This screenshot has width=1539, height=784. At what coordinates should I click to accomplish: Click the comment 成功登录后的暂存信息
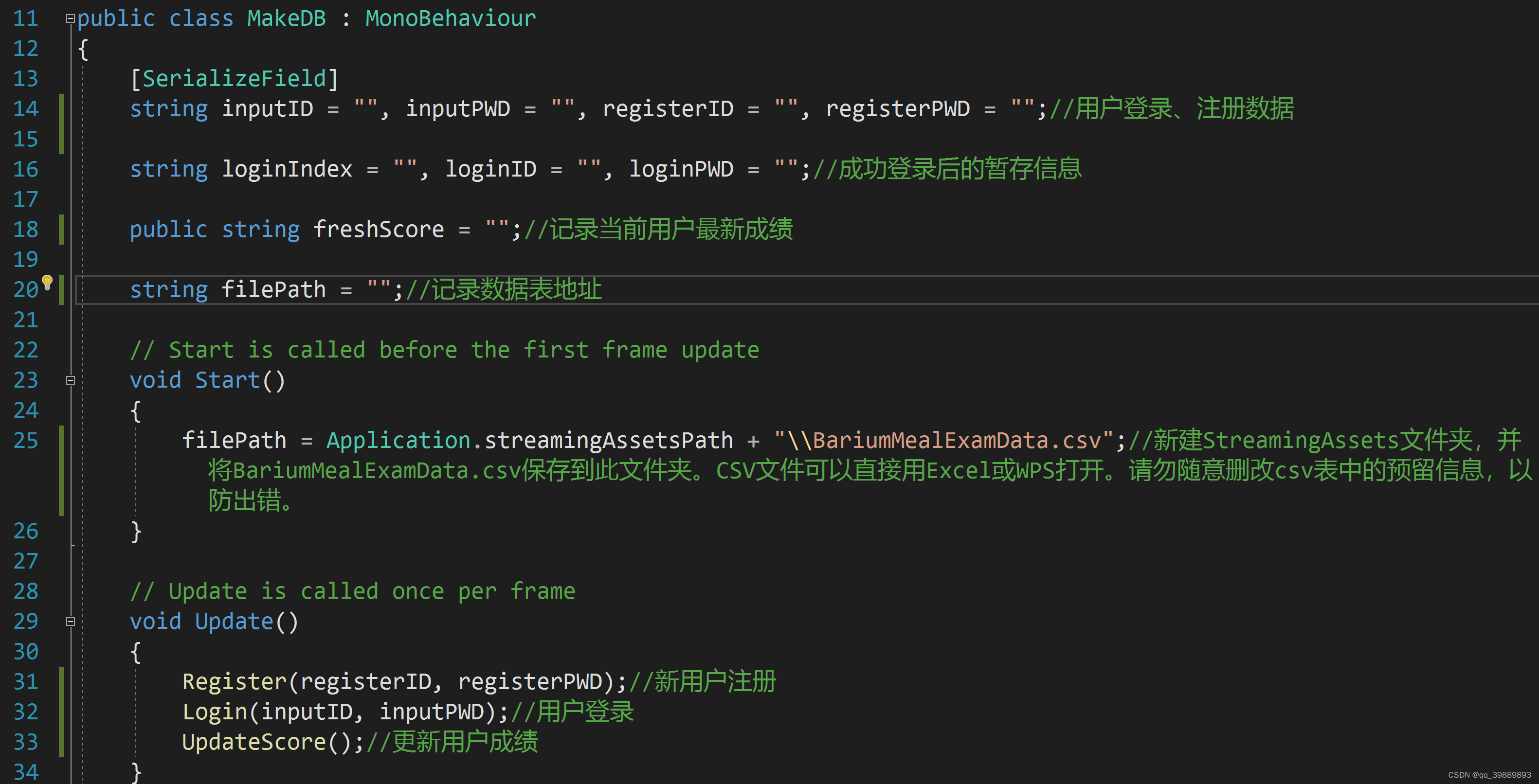[947, 169]
